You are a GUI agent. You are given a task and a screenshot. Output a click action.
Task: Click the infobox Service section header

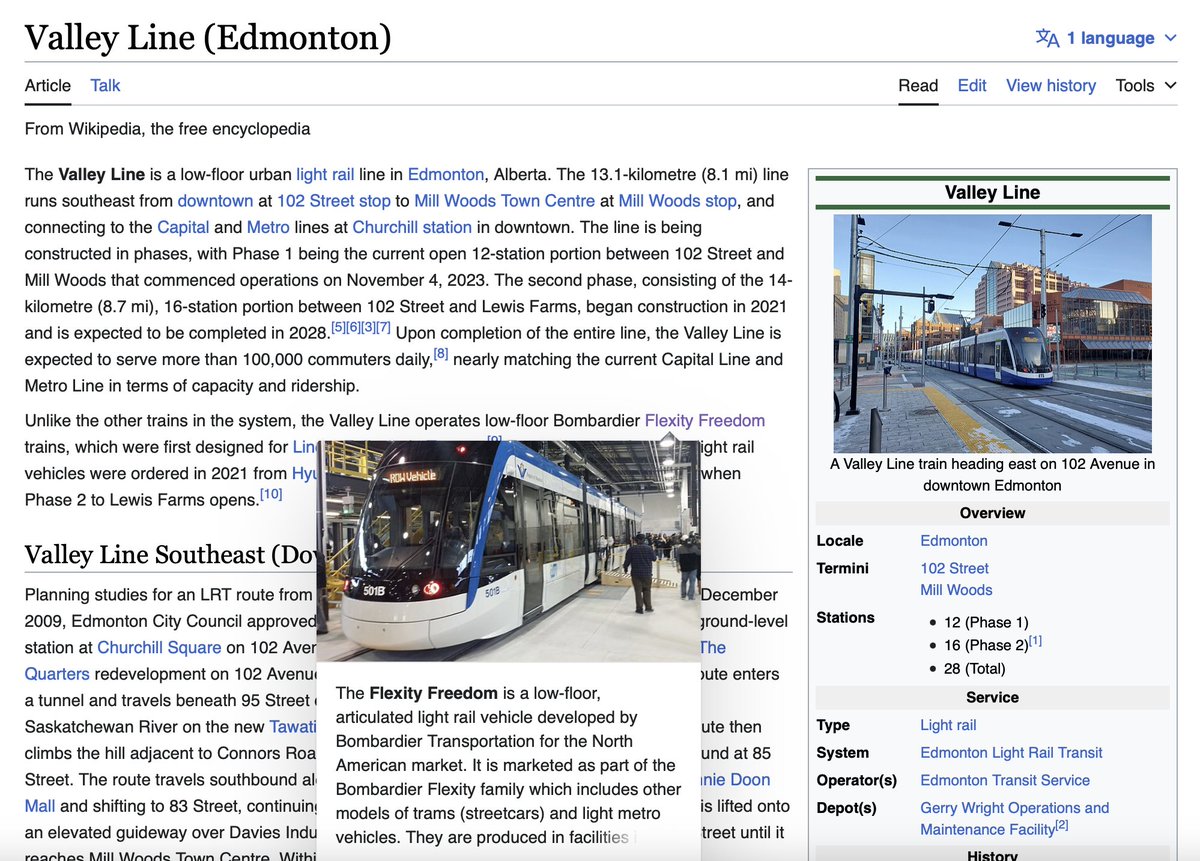click(x=992, y=697)
